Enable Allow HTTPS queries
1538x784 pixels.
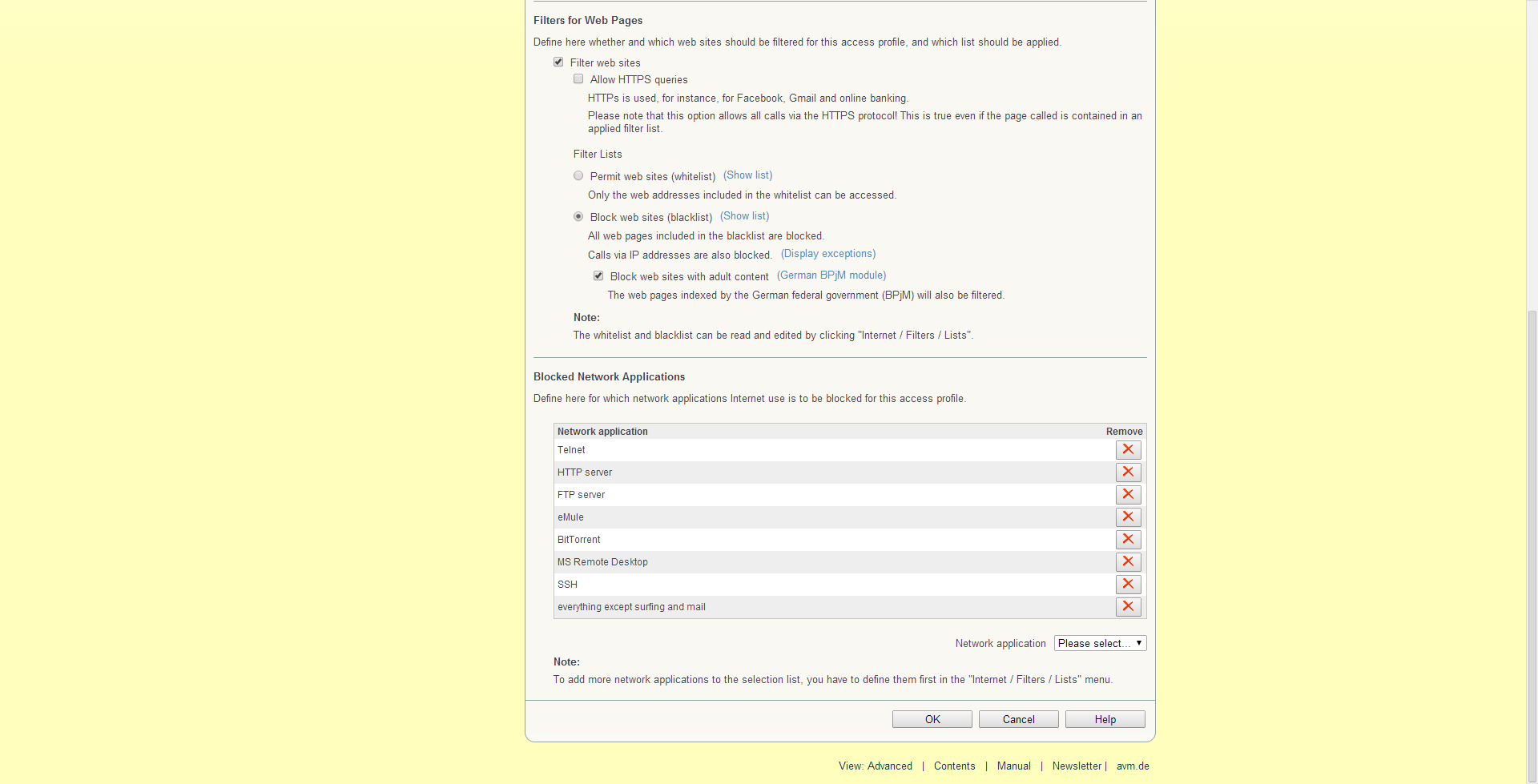[578, 78]
